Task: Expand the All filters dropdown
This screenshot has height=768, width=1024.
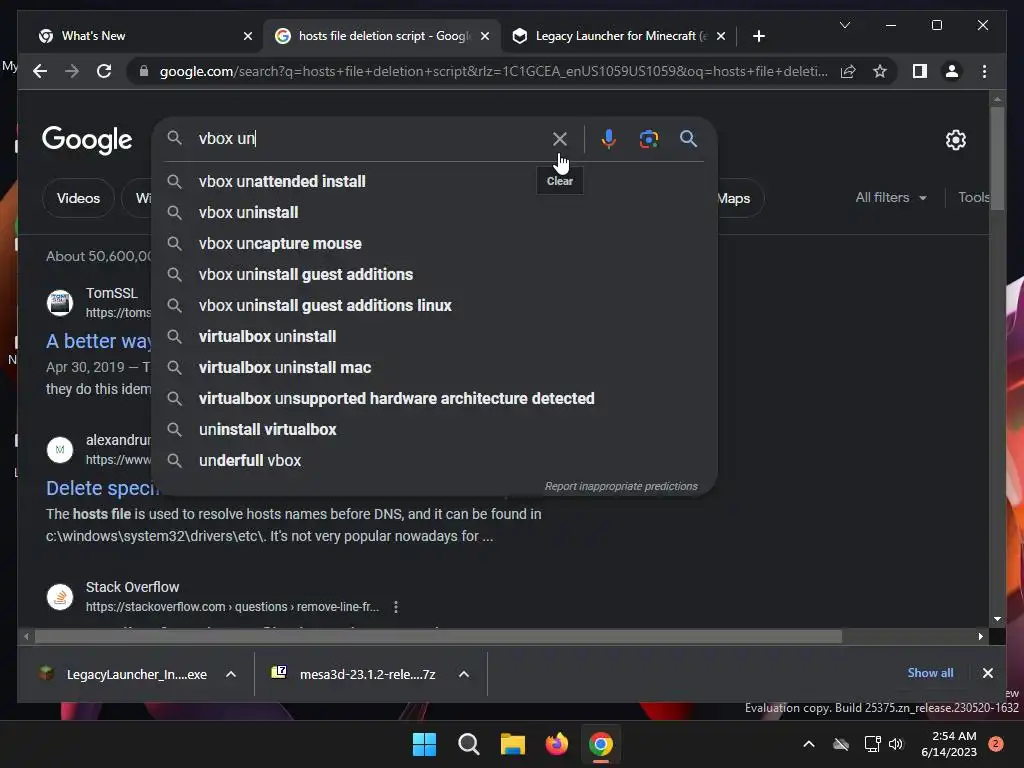Action: click(x=891, y=197)
